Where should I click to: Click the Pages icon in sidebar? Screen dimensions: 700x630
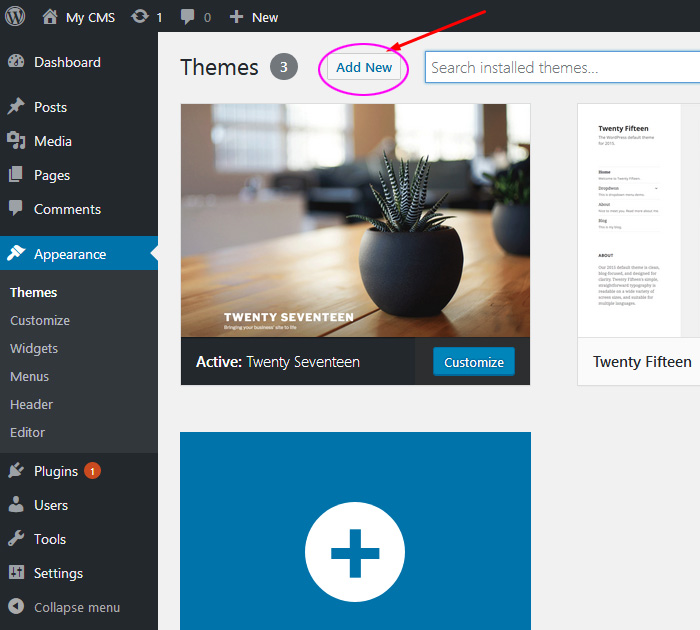tap(16, 175)
